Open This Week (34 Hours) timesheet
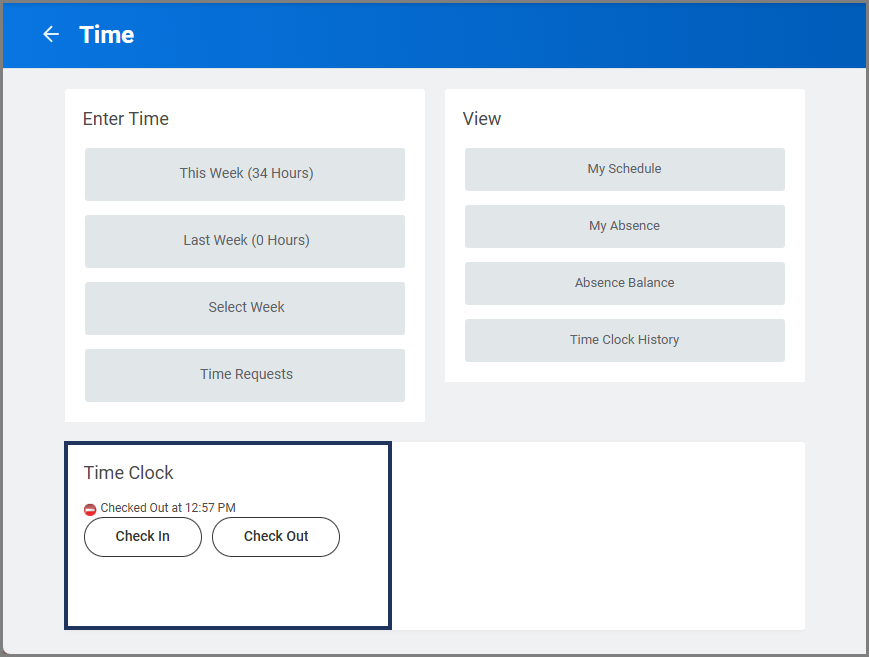This screenshot has width=869, height=657. (x=245, y=174)
